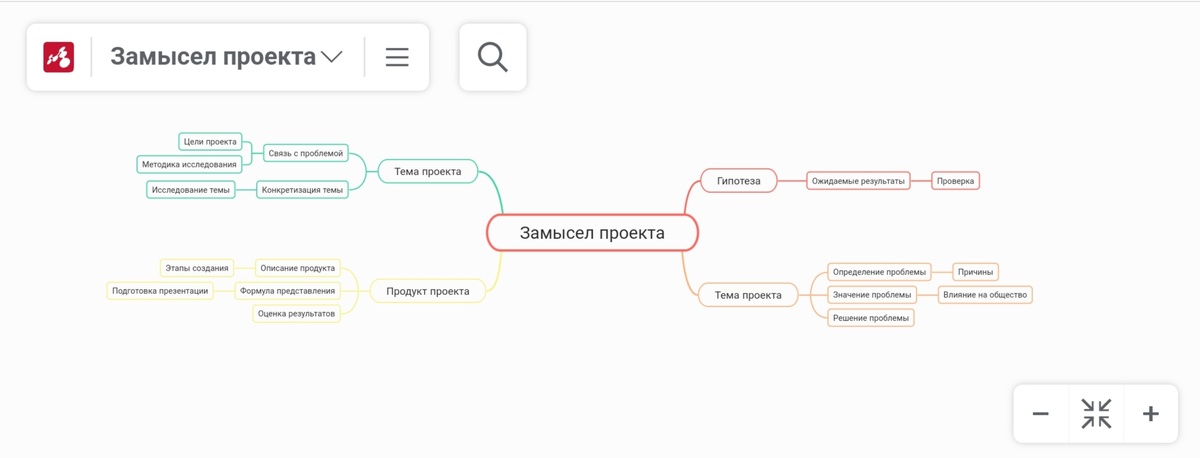Image resolution: width=1200 pixels, height=458 pixels.
Task: Select the "Проверка" node
Action: [955, 181]
